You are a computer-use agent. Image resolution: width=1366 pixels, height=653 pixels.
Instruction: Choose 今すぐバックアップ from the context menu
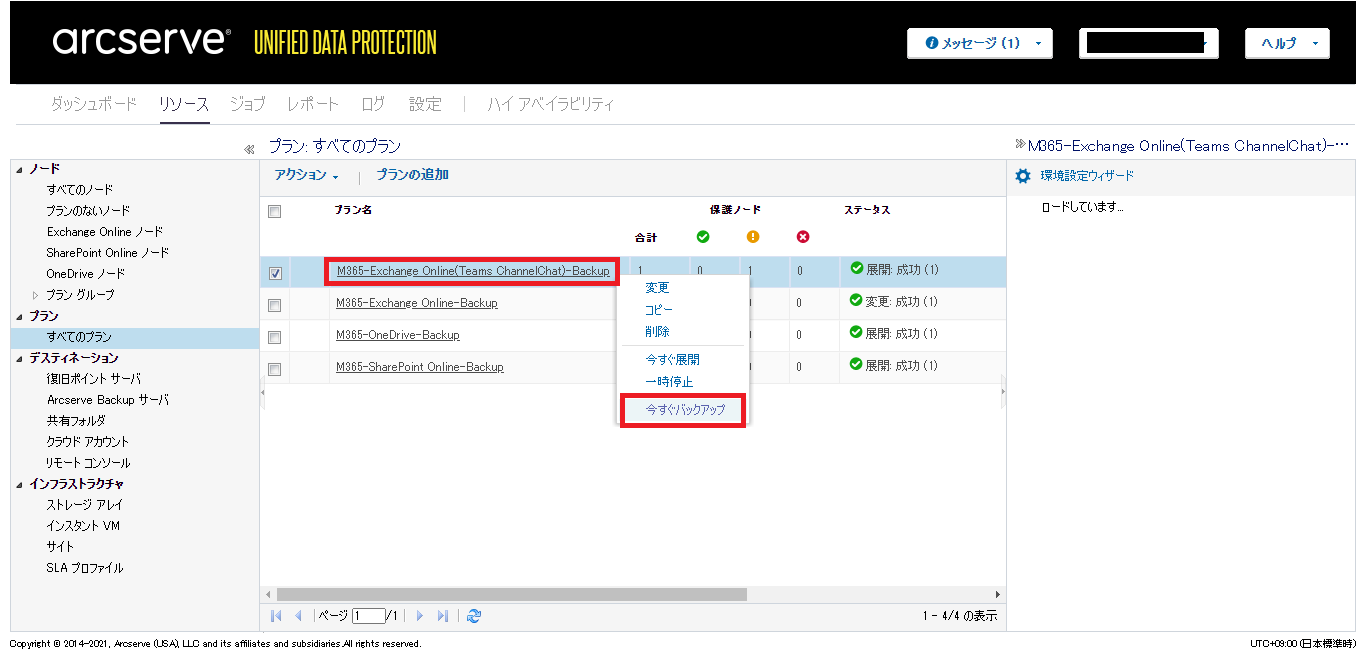coord(683,410)
